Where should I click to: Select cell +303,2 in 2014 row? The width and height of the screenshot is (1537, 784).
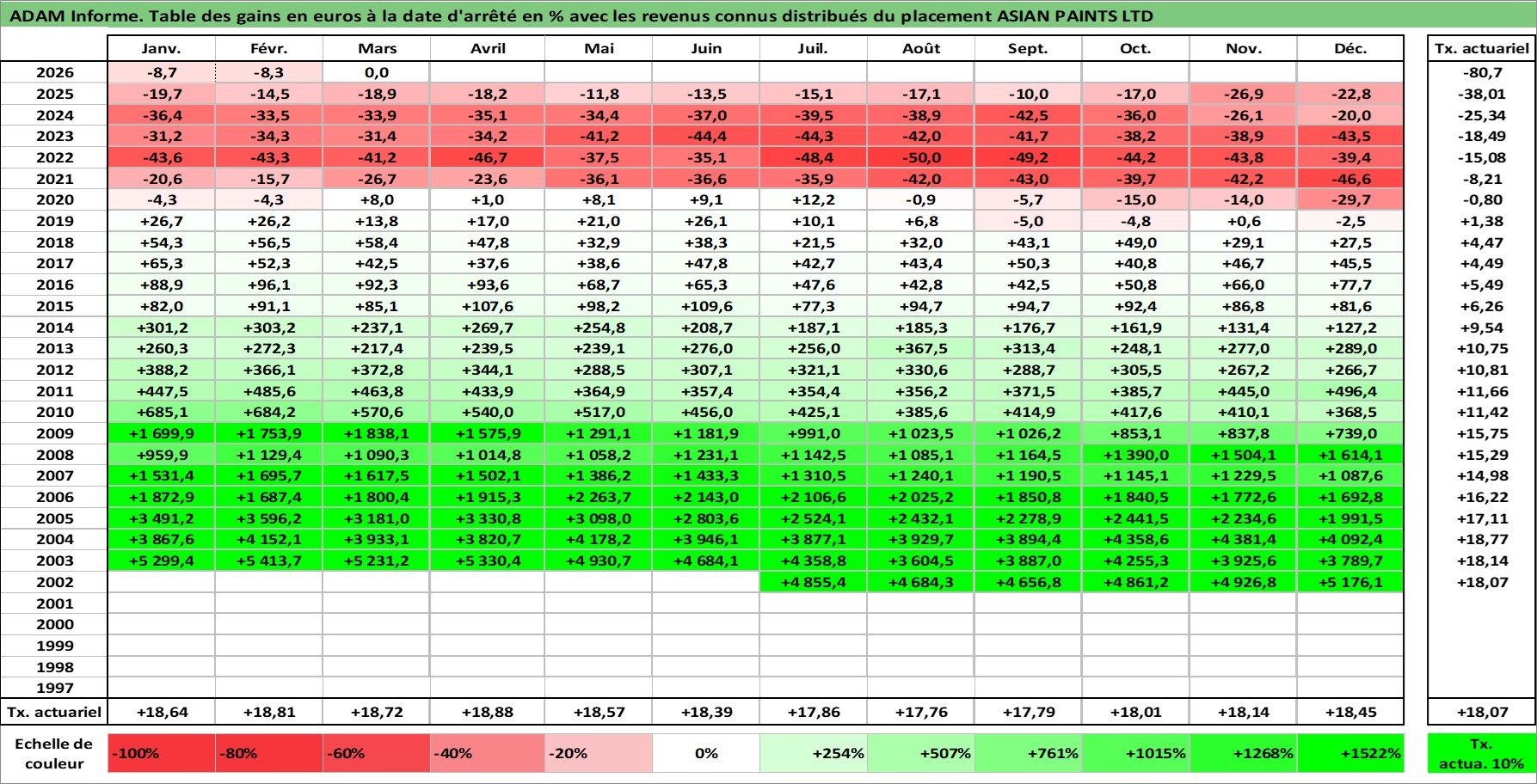coord(269,328)
